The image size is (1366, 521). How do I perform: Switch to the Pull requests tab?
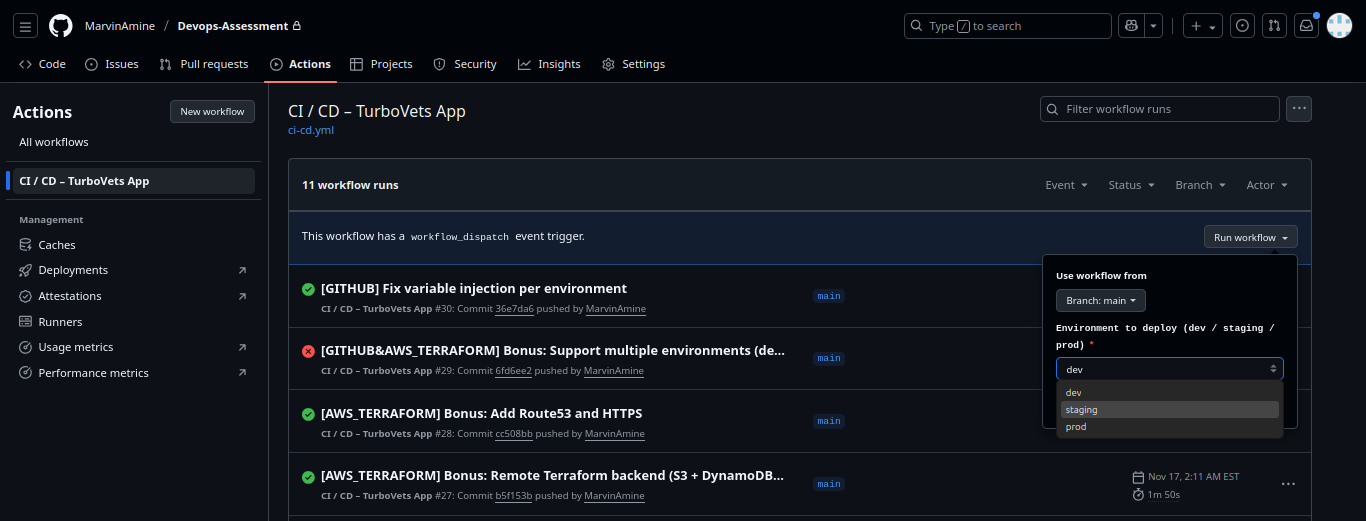coord(204,64)
